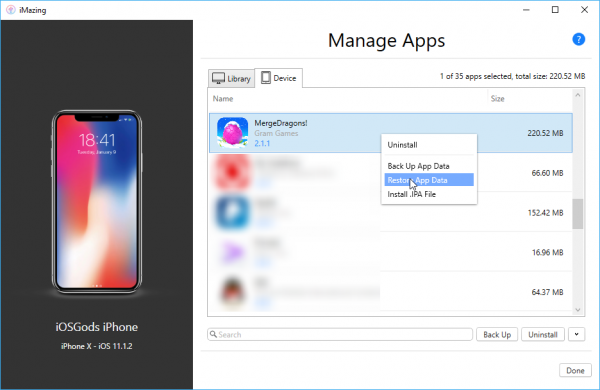Click the blurred blue app icon, 152.42 MB row
Screen dimensions: 600x390
pos(232,212)
